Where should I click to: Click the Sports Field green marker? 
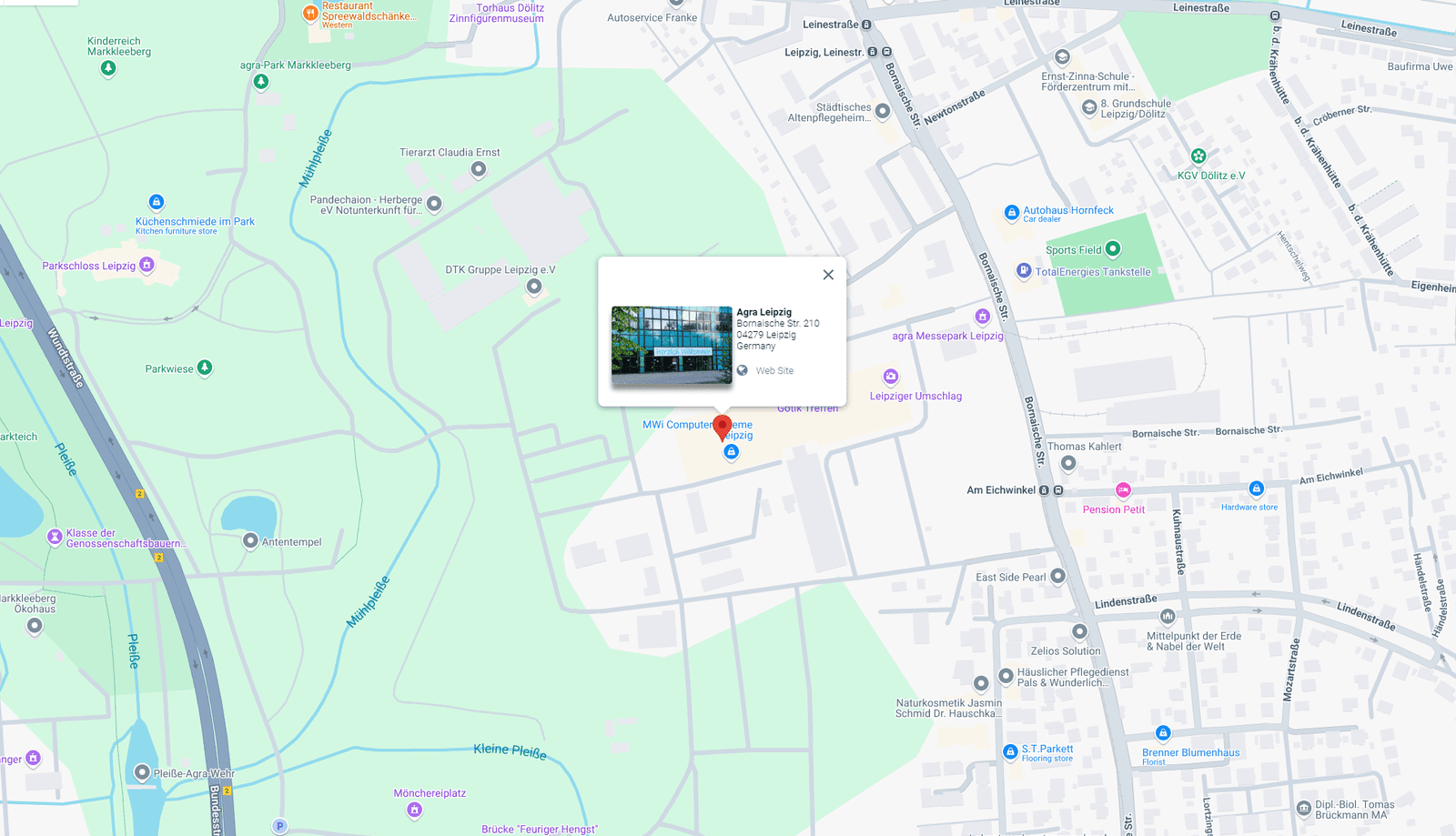[x=1113, y=249]
